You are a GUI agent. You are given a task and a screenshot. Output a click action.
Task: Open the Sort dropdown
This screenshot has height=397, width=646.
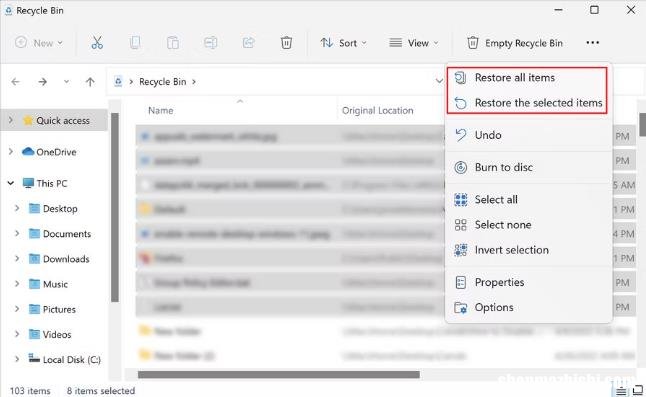pyautogui.click(x=343, y=43)
